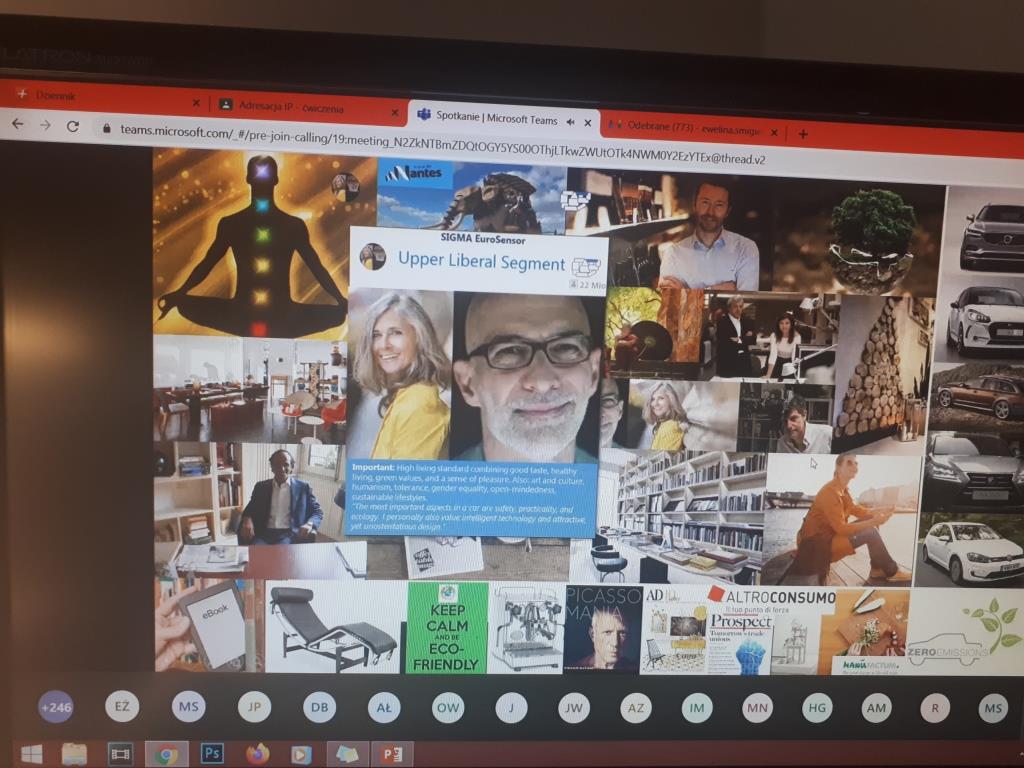The width and height of the screenshot is (1024, 768).
Task: Open the photos stack taskbar icon
Action: [347, 754]
